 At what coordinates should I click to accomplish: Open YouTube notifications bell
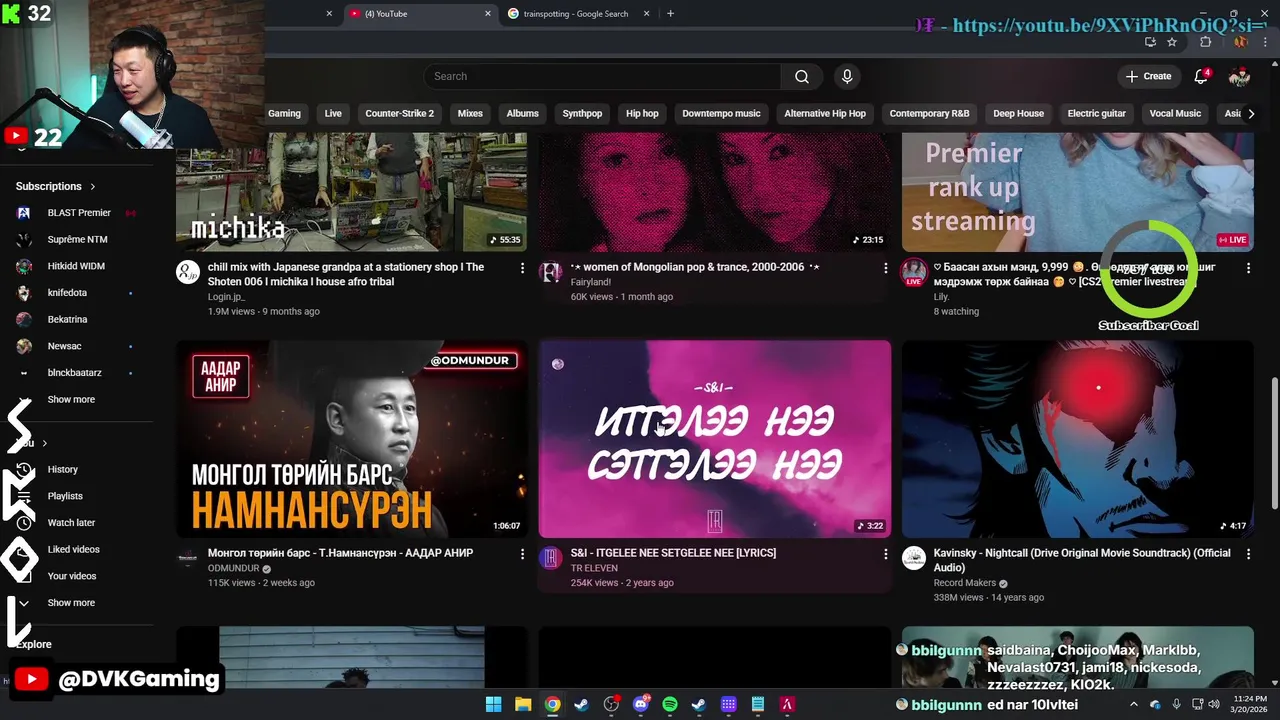tap(1201, 76)
